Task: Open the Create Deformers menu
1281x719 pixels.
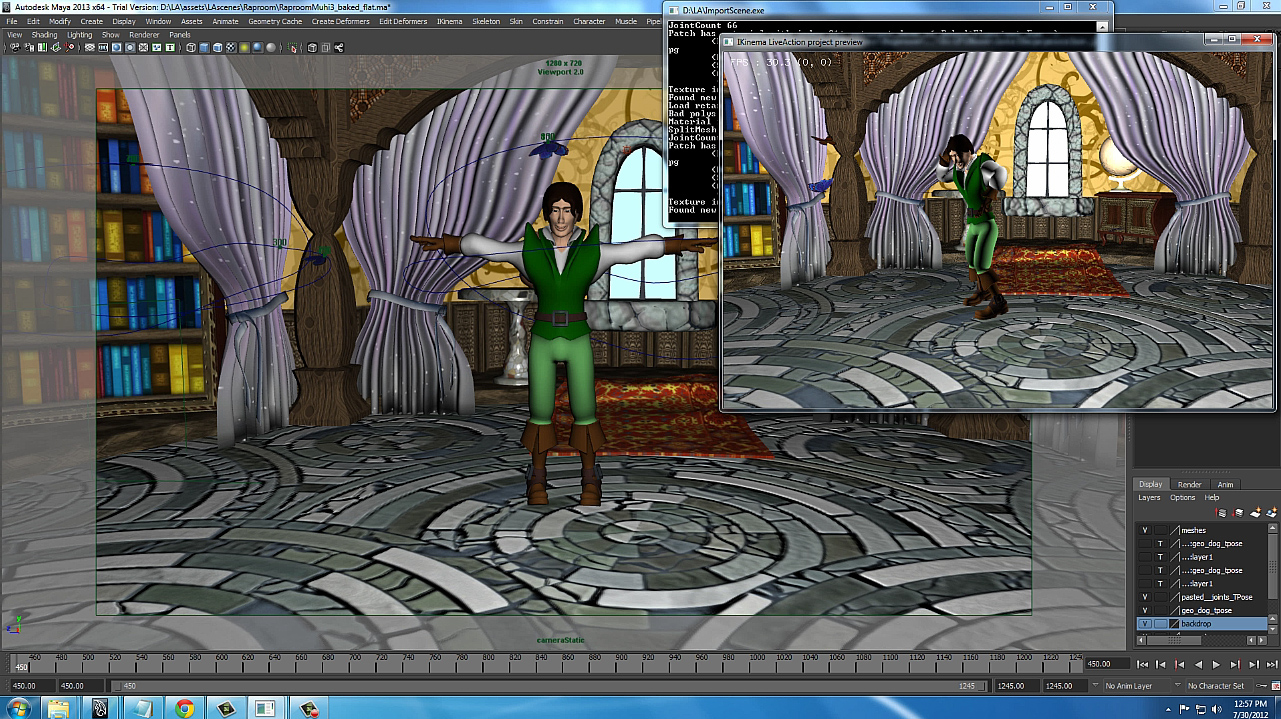Action: click(x=341, y=21)
